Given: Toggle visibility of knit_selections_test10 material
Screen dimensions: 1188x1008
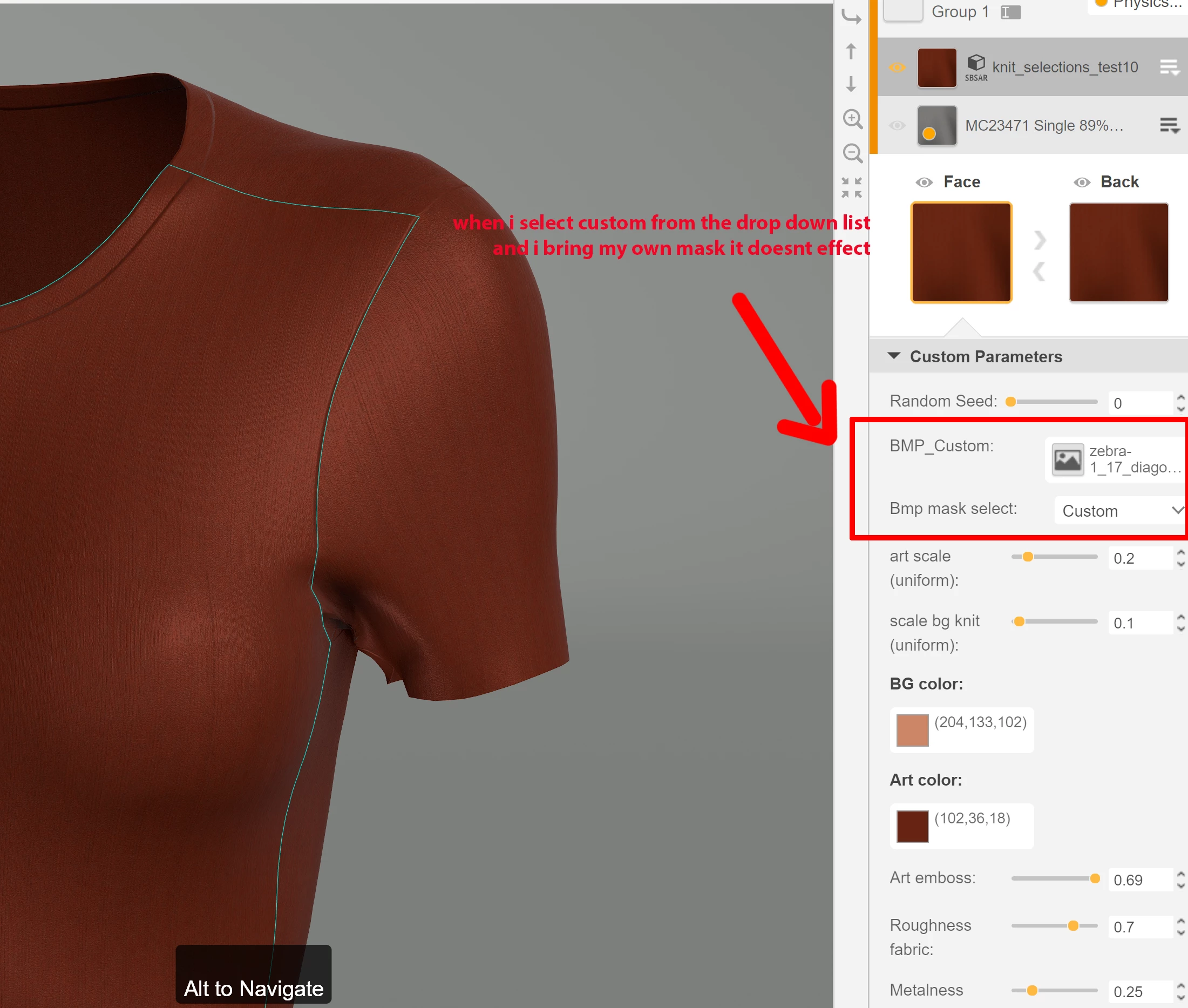Looking at the screenshot, I should click(897, 67).
